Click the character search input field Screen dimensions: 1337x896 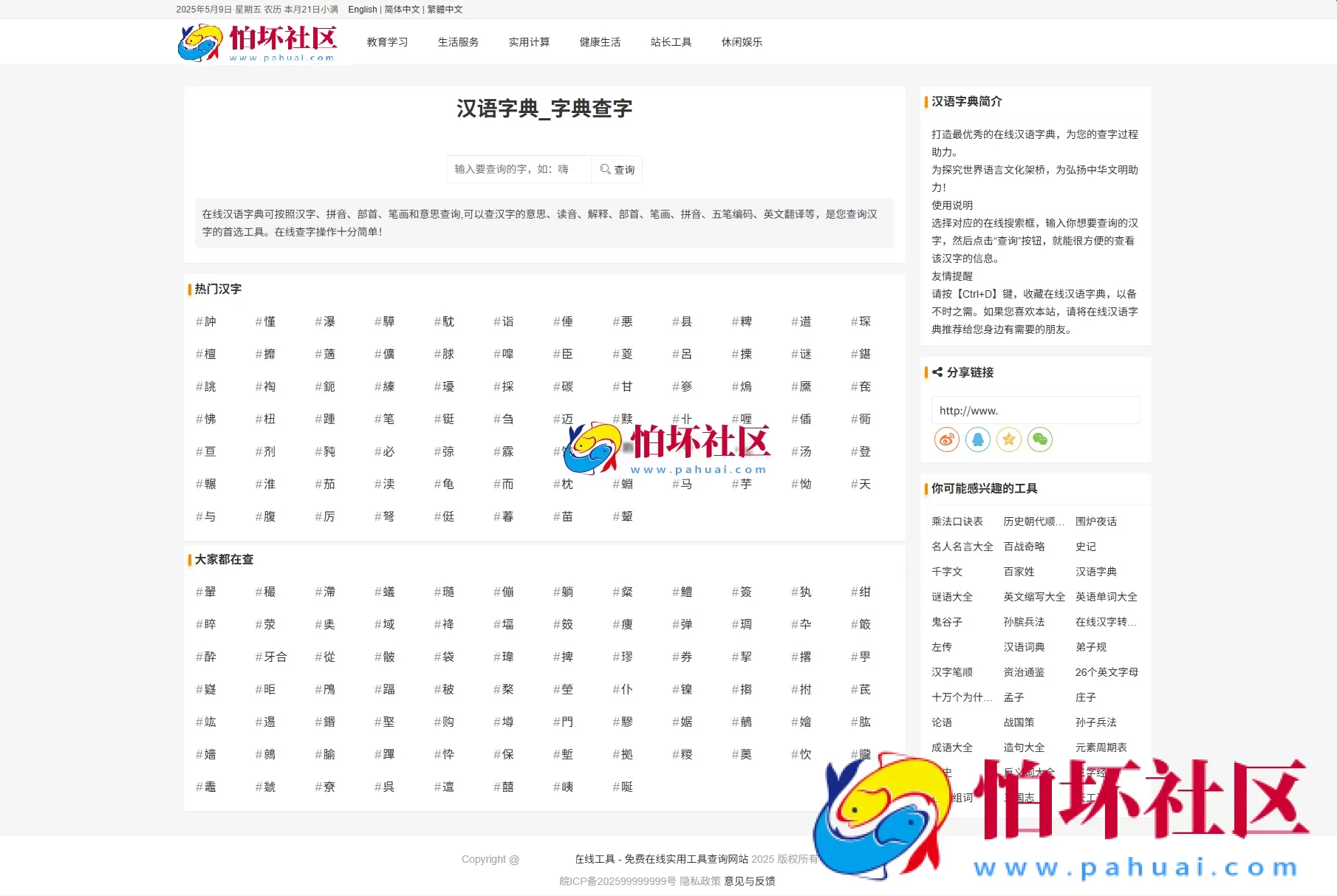click(517, 169)
